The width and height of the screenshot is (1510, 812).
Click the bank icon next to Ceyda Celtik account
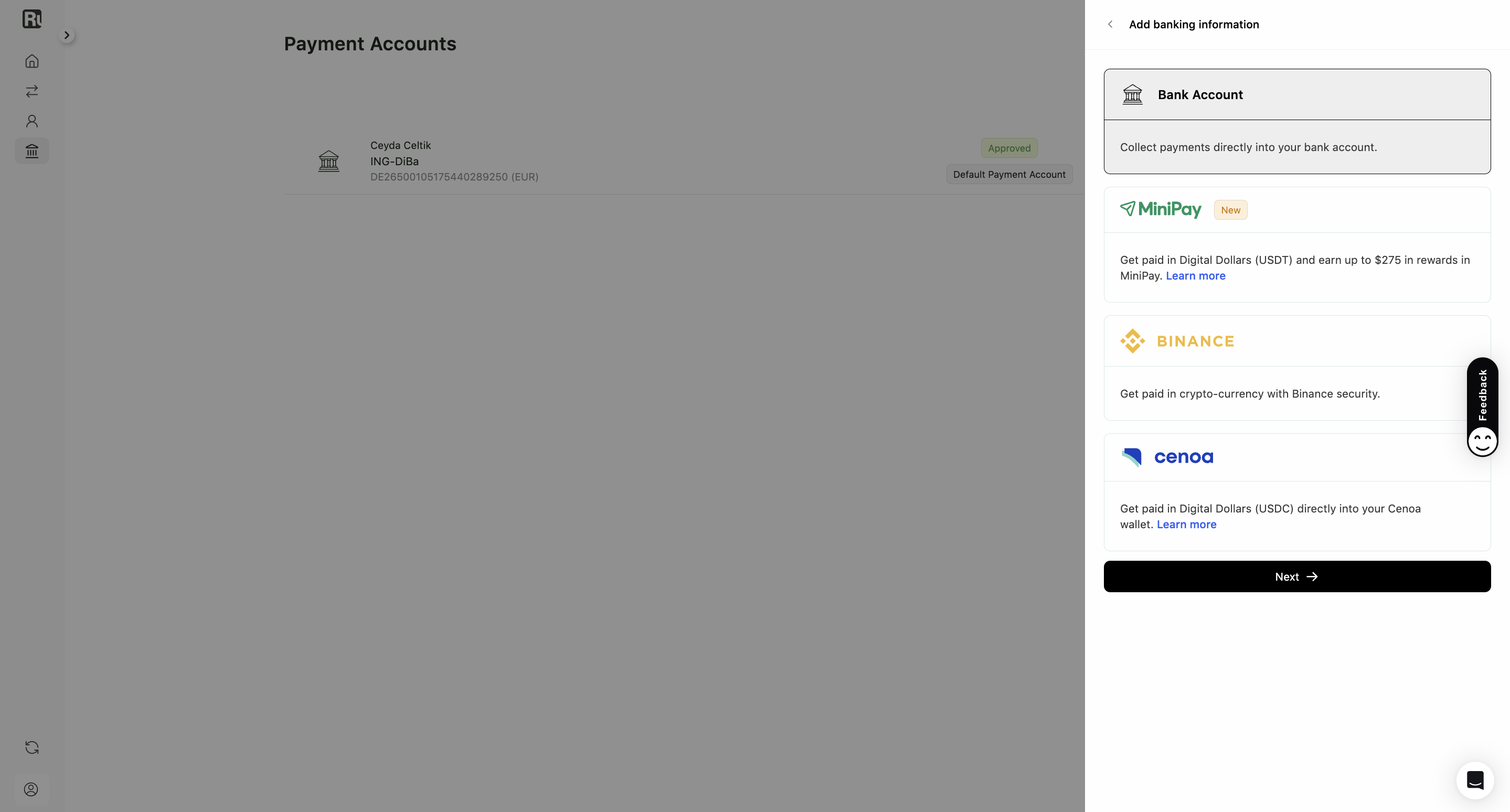coord(328,161)
